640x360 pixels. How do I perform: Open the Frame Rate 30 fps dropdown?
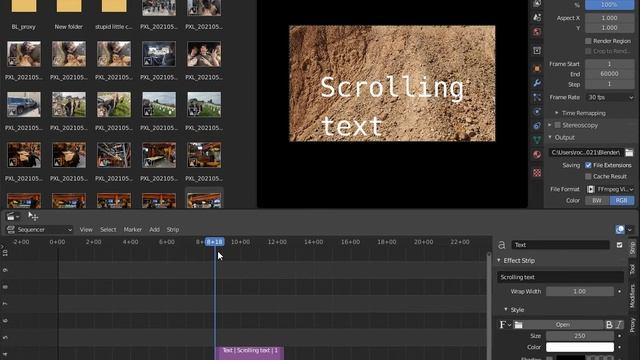click(x=610, y=98)
